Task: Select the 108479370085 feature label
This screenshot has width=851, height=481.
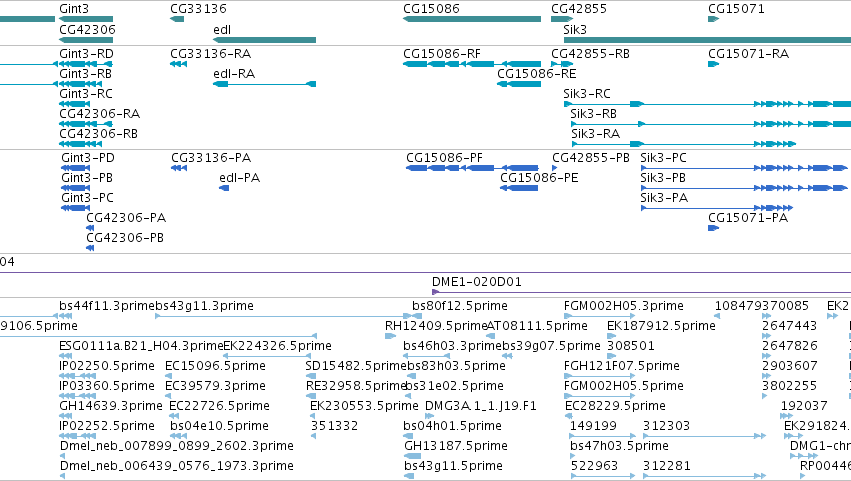Action: (x=761, y=306)
